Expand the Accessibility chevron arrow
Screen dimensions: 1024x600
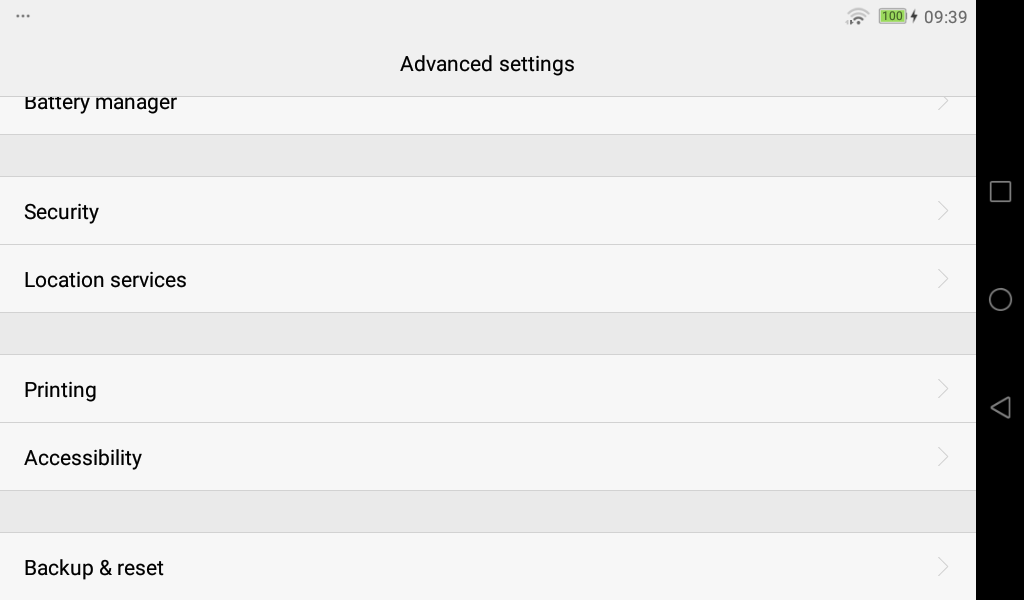click(x=943, y=457)
